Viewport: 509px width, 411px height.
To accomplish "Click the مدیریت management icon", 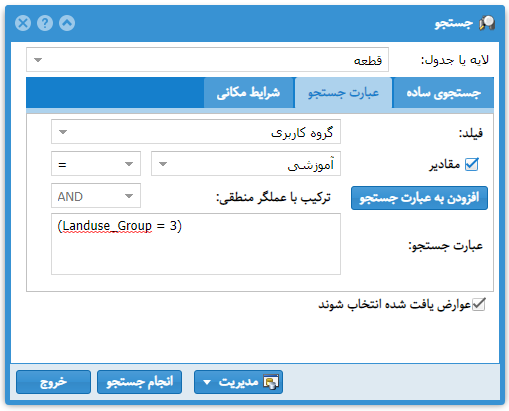I will [x=271, y=382].
